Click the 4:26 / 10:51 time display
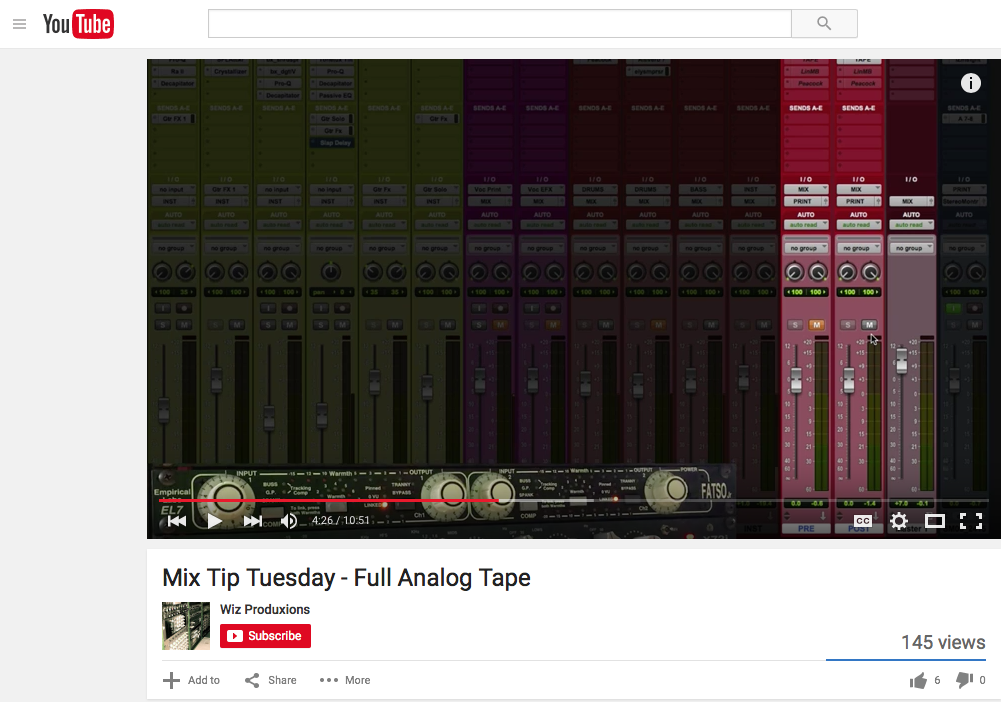The height and width of the screenshot is (702, 1001). pos(340,520)
